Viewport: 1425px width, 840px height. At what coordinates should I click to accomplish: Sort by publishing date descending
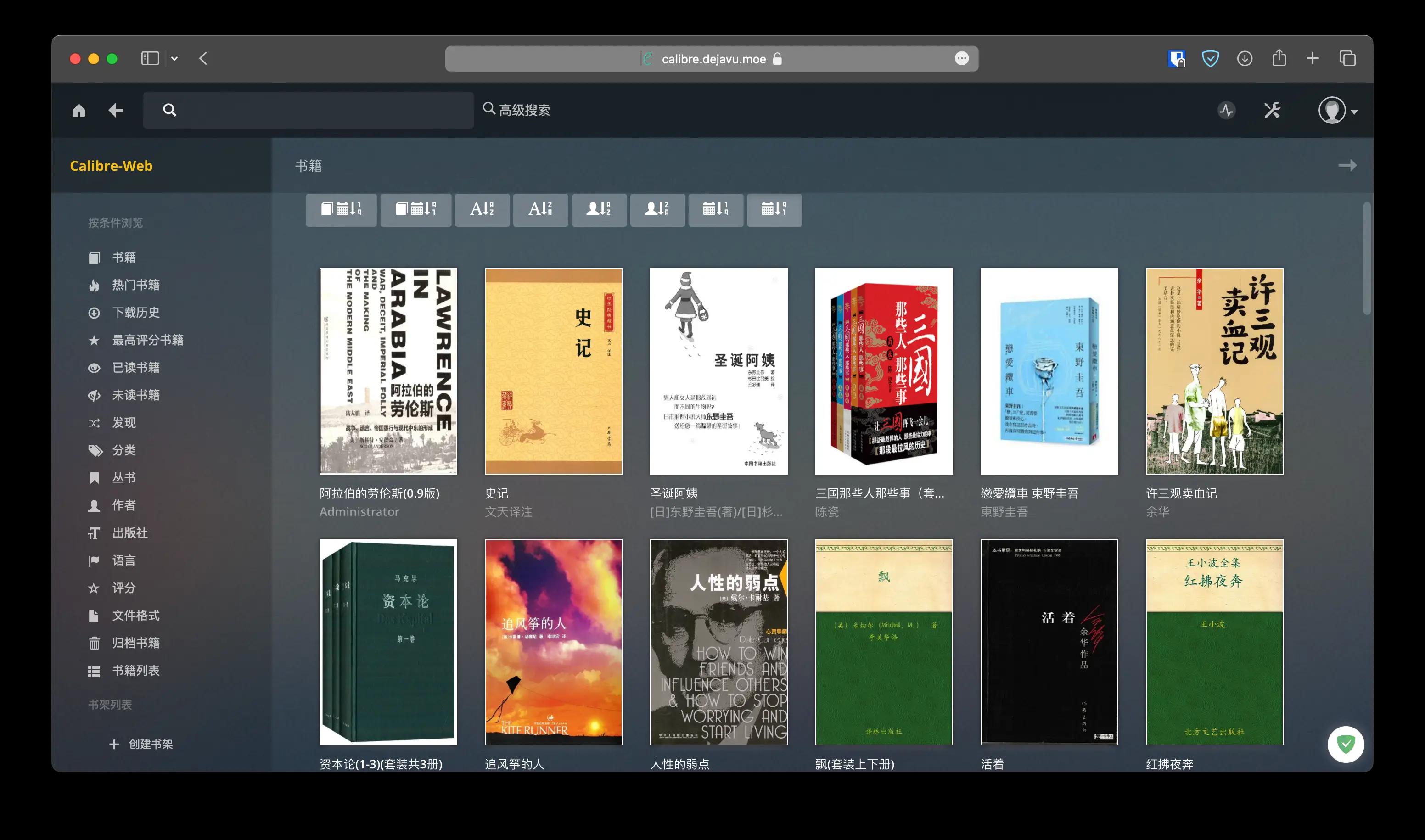point(774,210)
